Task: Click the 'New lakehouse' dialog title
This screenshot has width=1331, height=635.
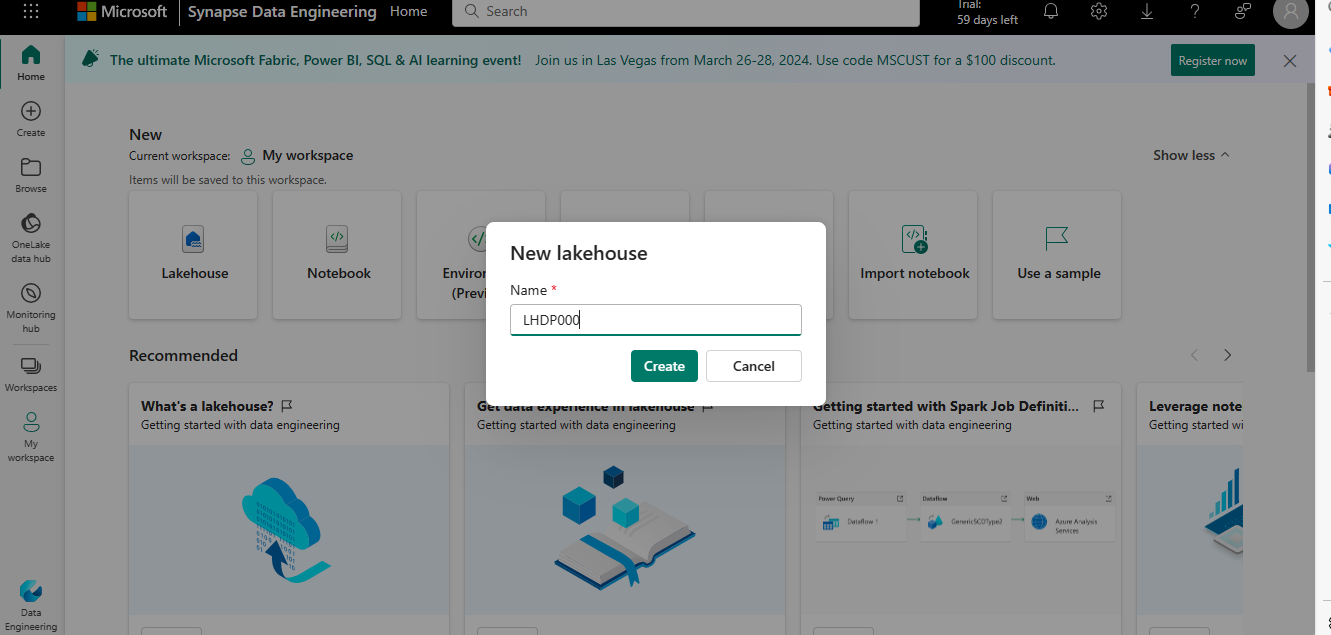Action: [579, 253]
